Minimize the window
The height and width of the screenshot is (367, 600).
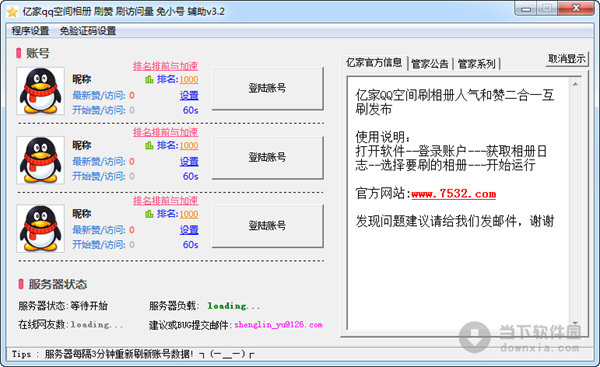[526, 8]
